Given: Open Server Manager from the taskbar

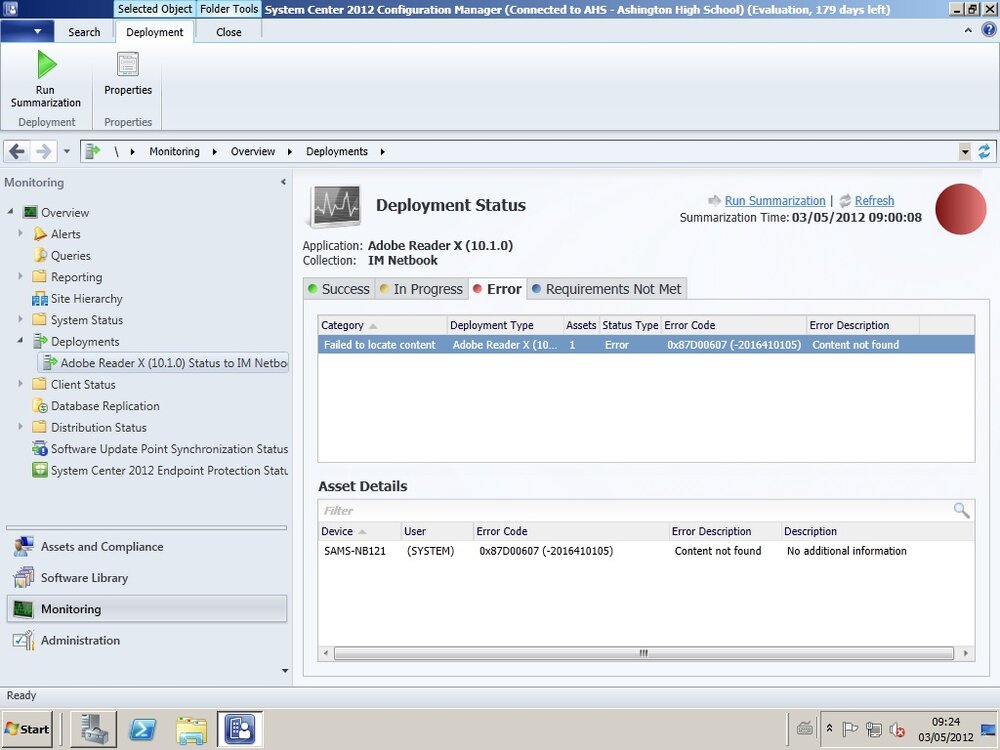Looking at the screenshot, I should click(93, 729).
